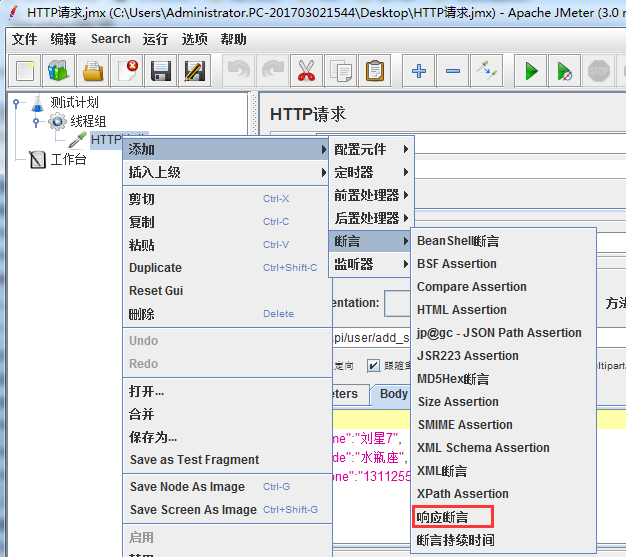626x557 pixels.
Task: Click the Toggle toolbar icon with arrows
Action: (486, 71)
